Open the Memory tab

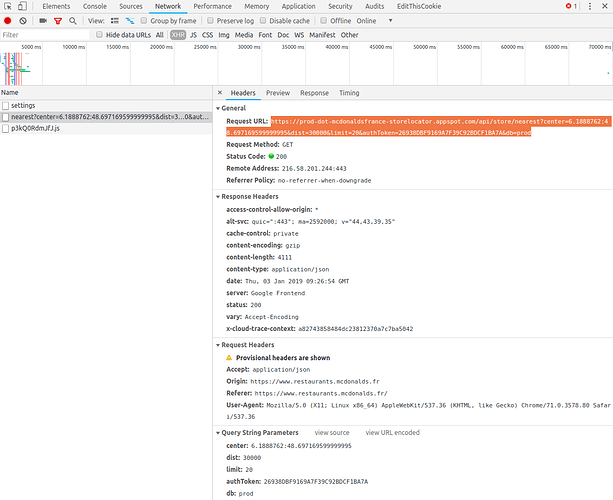click(x=256, y=6)
